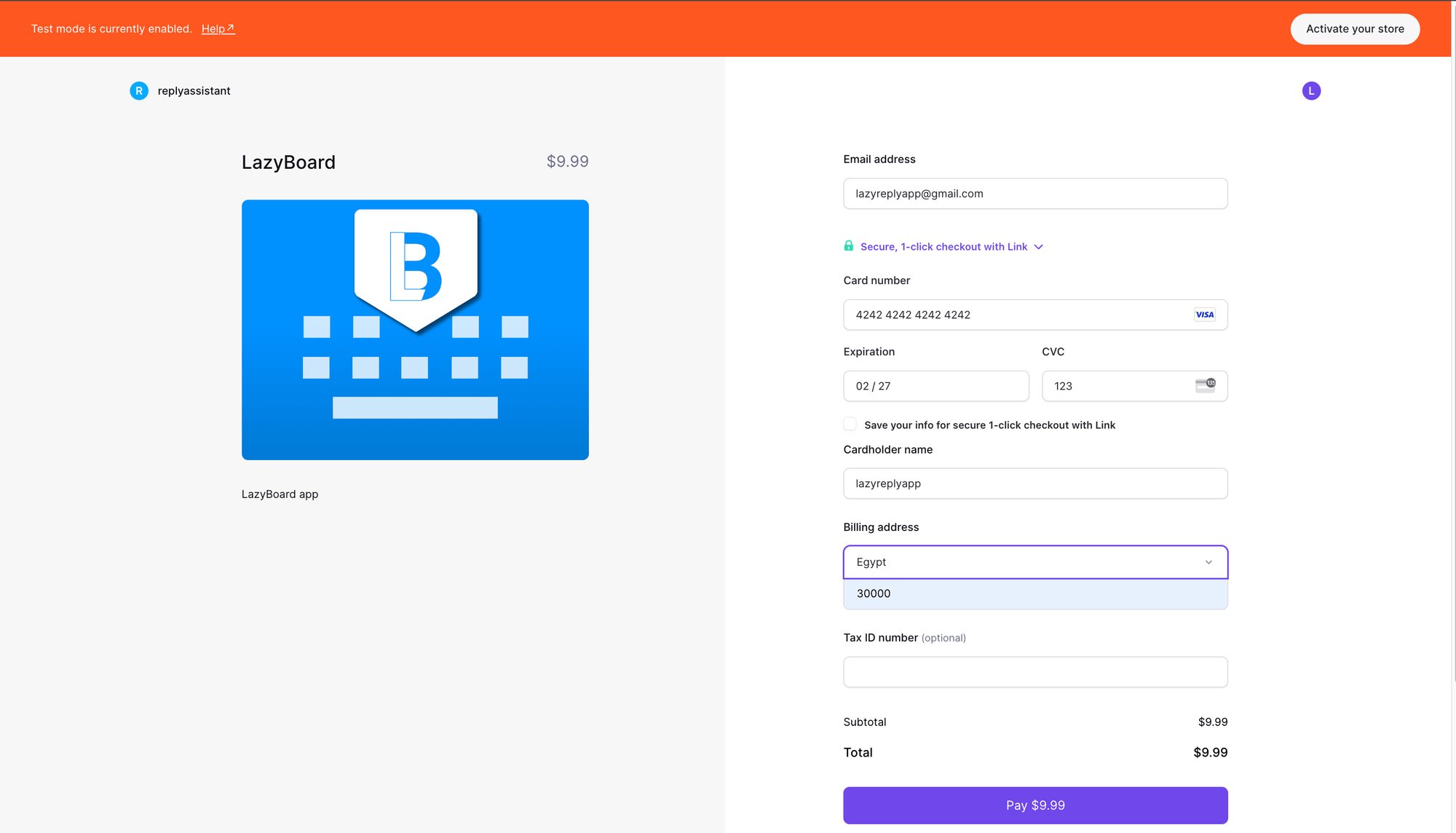Click the purple L user avatar
This screenshot has height=833, width=1456.
[1311, 91]
